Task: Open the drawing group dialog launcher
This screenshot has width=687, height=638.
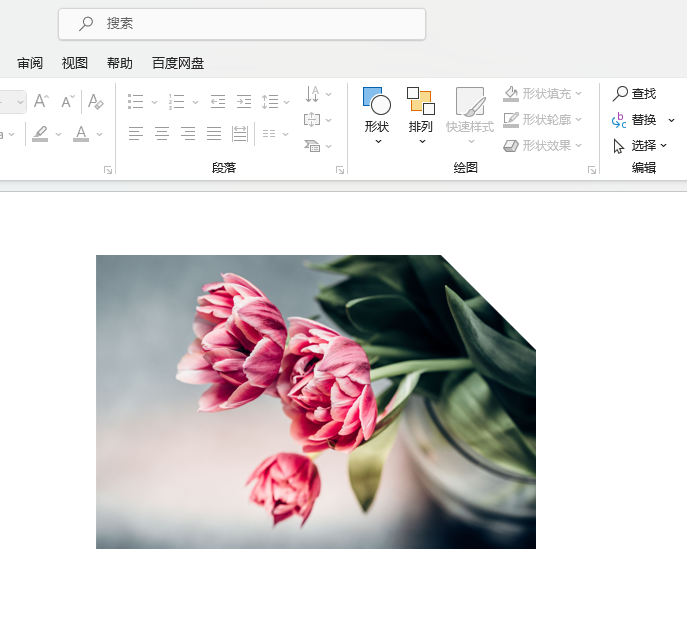Action: [x=592, y=170]
